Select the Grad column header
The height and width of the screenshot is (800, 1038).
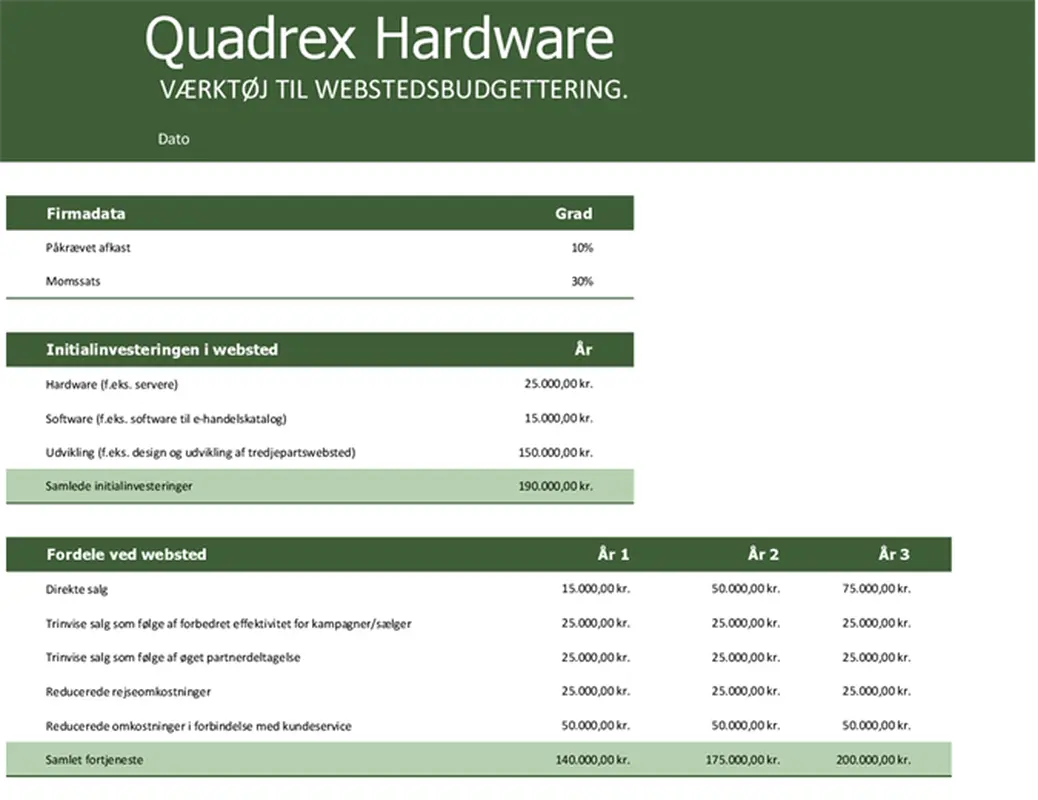tap(575, 212)
